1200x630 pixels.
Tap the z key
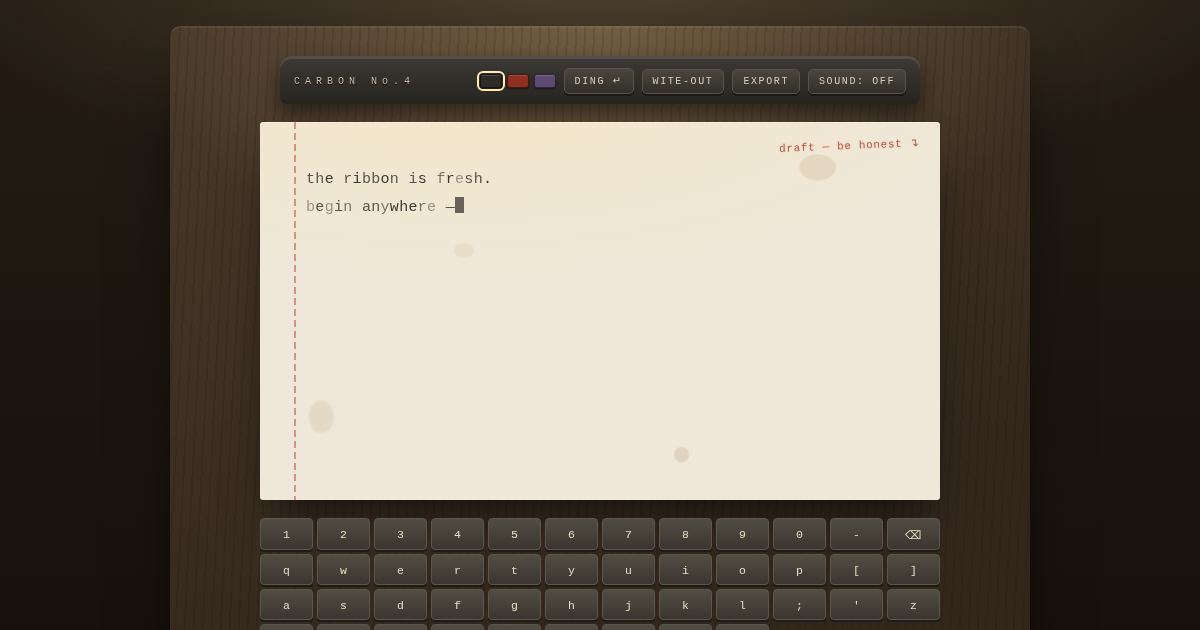[913, 604]
